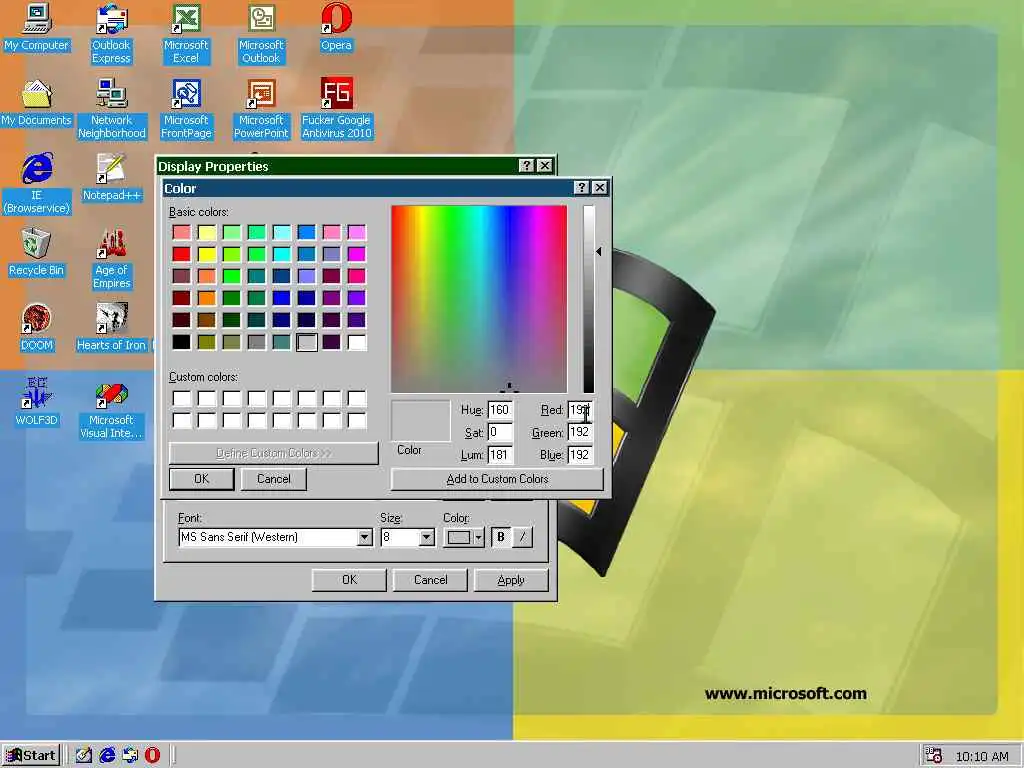
Task: Click the Sat value field
Action: (500, 432)
